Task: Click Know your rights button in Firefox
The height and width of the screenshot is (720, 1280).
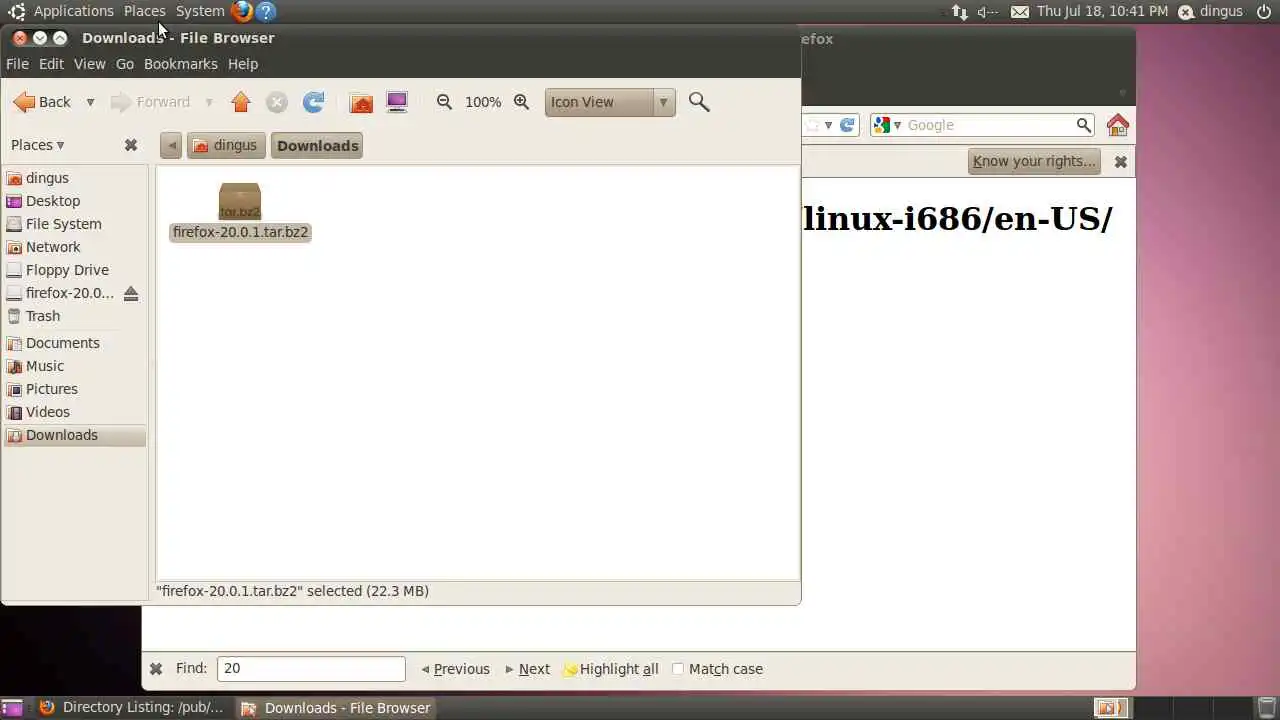Action: pyautogui.click(x=1034, y=161)
